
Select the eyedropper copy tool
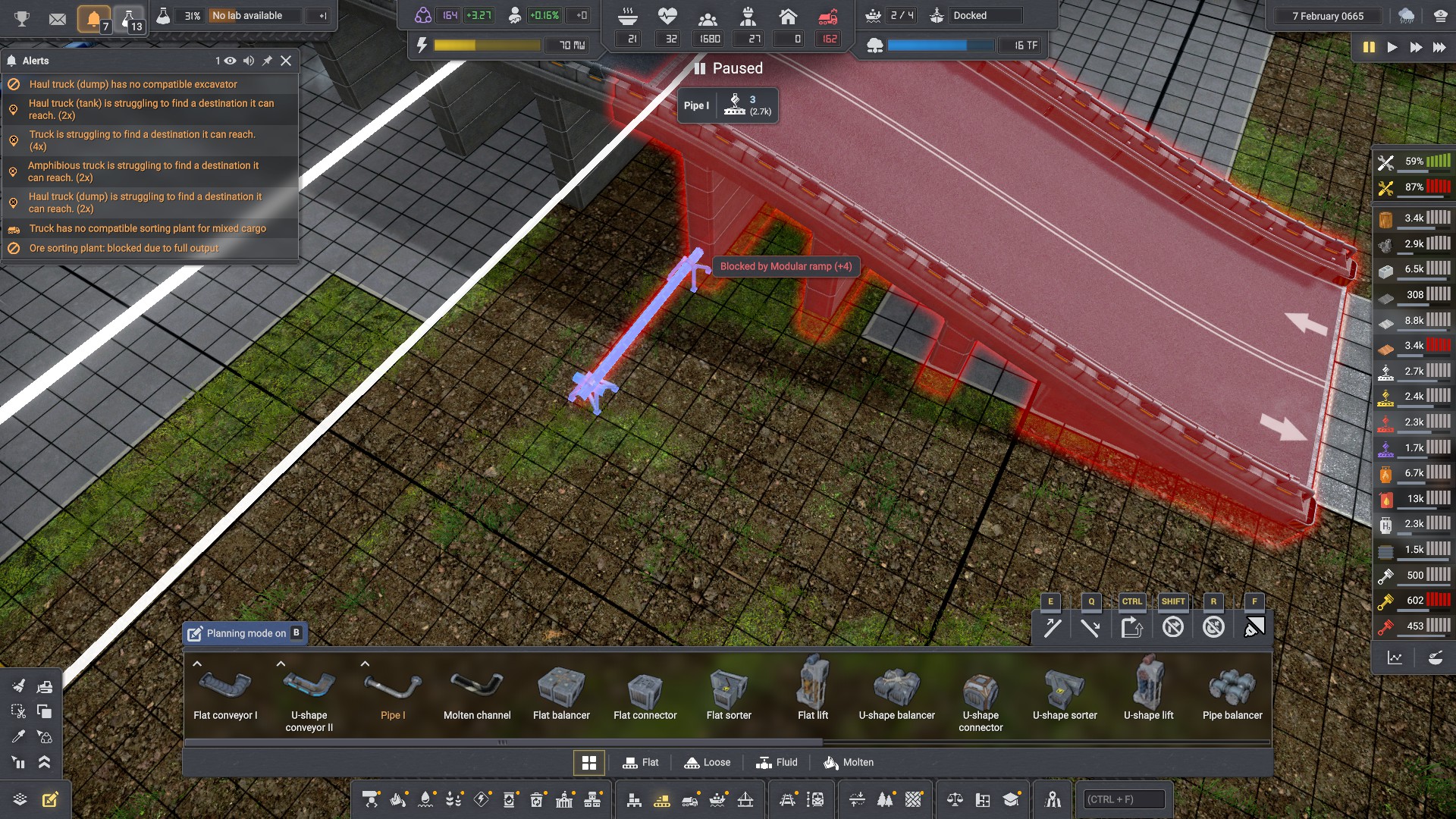click(18, 736)
